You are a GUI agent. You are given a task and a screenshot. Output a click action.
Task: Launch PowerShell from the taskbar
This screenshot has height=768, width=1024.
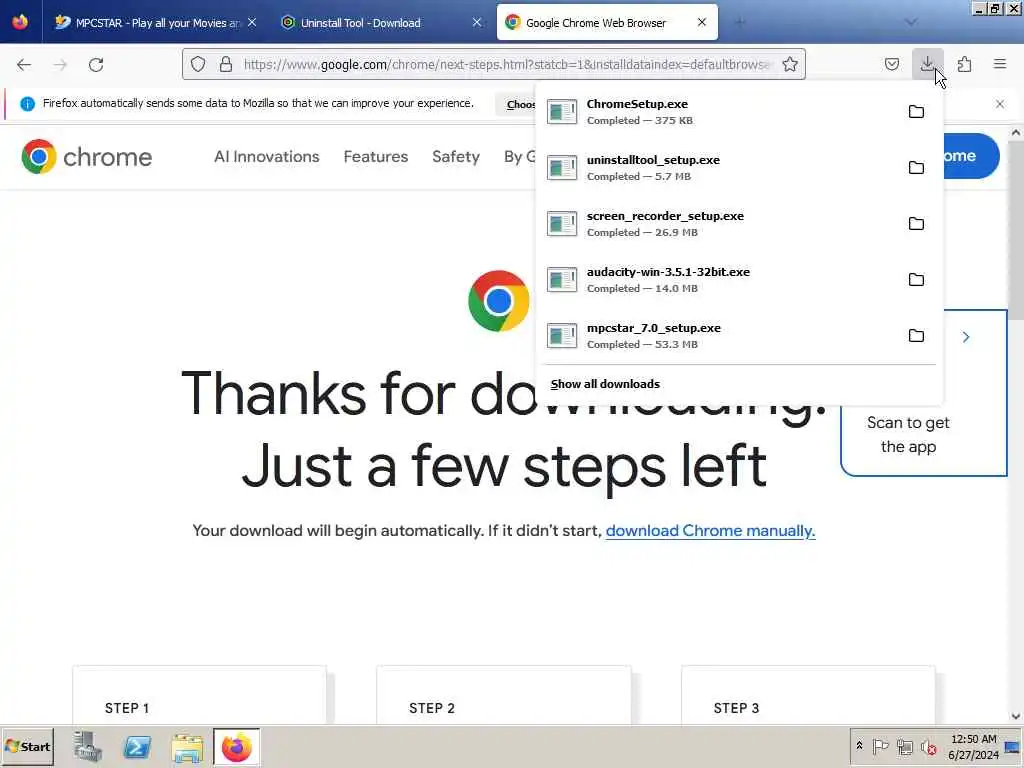(137, 746)
